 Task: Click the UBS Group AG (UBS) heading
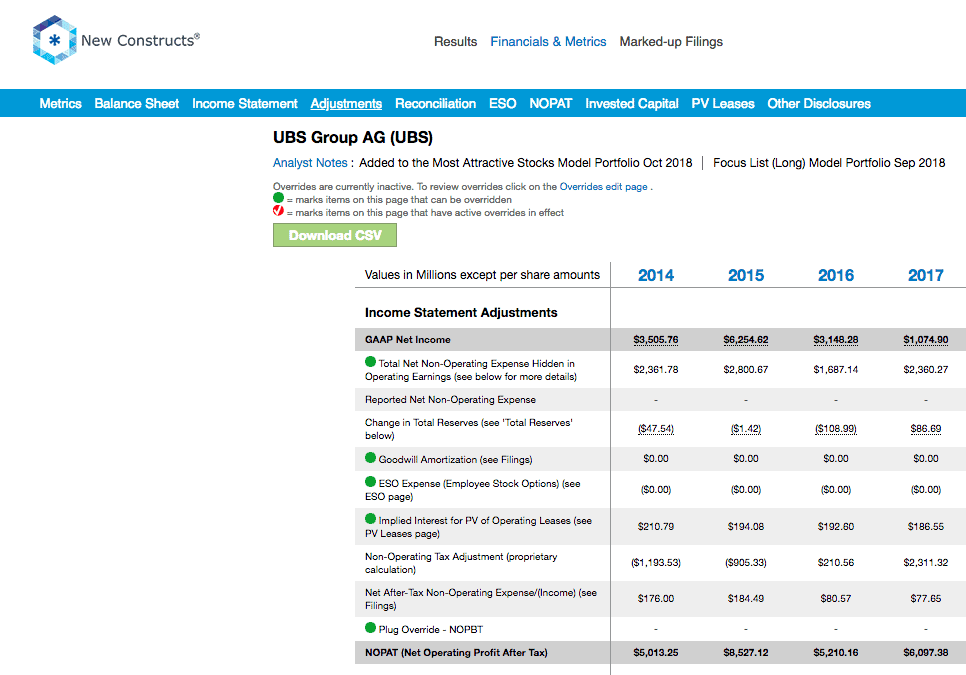tap(352, 137)
